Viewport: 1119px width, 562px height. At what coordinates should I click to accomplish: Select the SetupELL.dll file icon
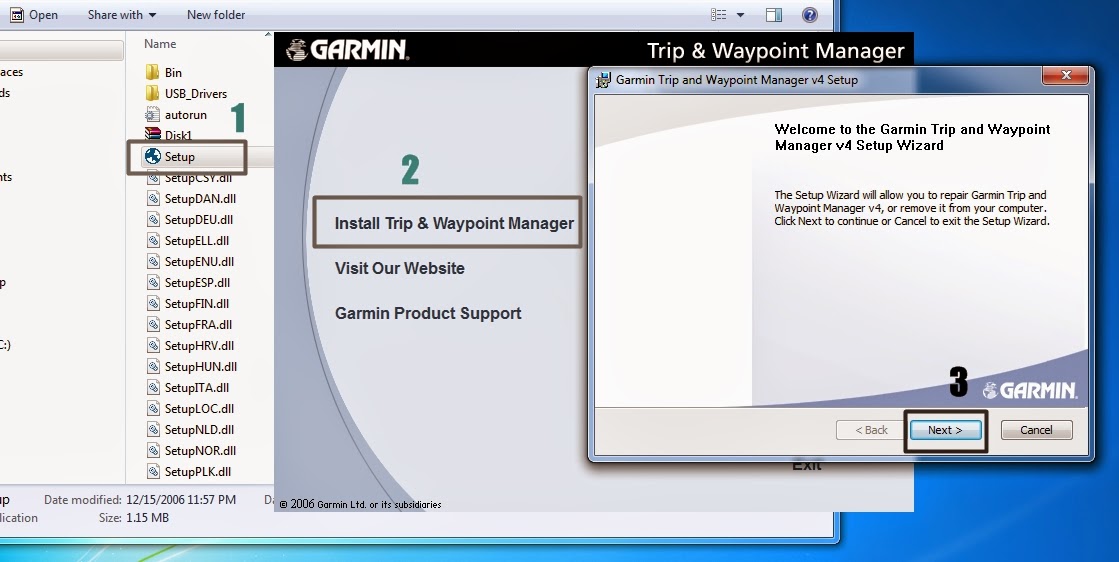pyautogui.click(x=153, y=240)
